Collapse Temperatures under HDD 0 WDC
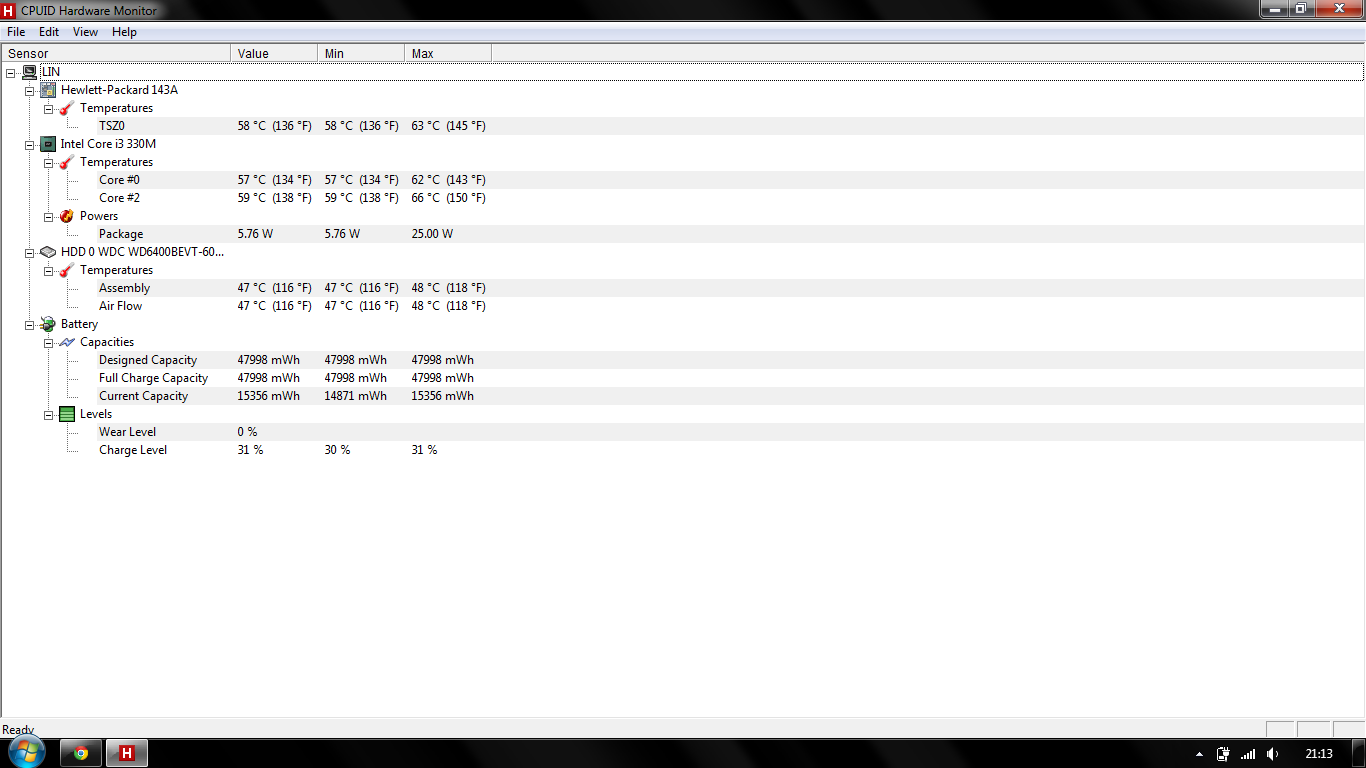The height and width of the screenshot is (768, 1366). point(49,270)
